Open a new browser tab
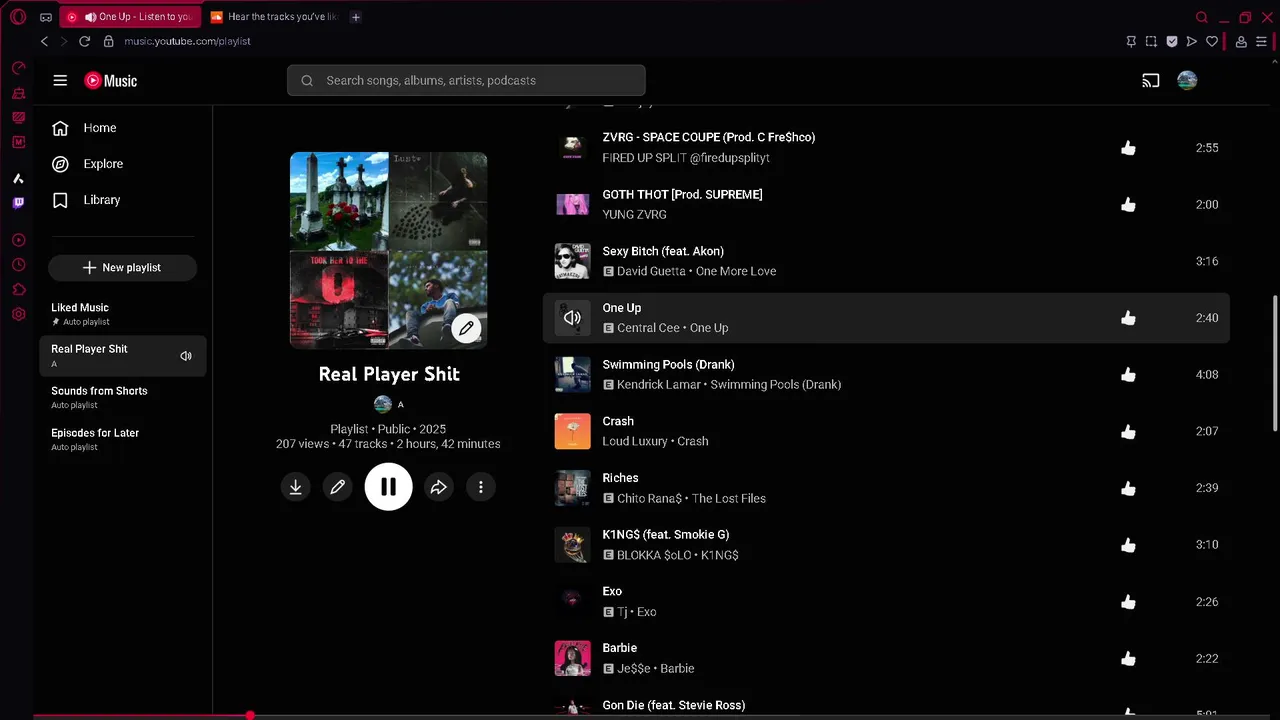The width and height of the screenshot is (1280, 720). pyautogui.click(x=356, y=17)
